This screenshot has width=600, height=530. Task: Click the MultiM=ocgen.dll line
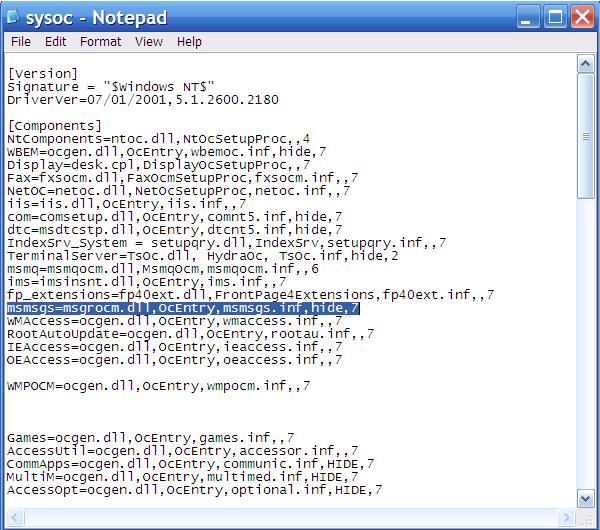tap(183, 477)
